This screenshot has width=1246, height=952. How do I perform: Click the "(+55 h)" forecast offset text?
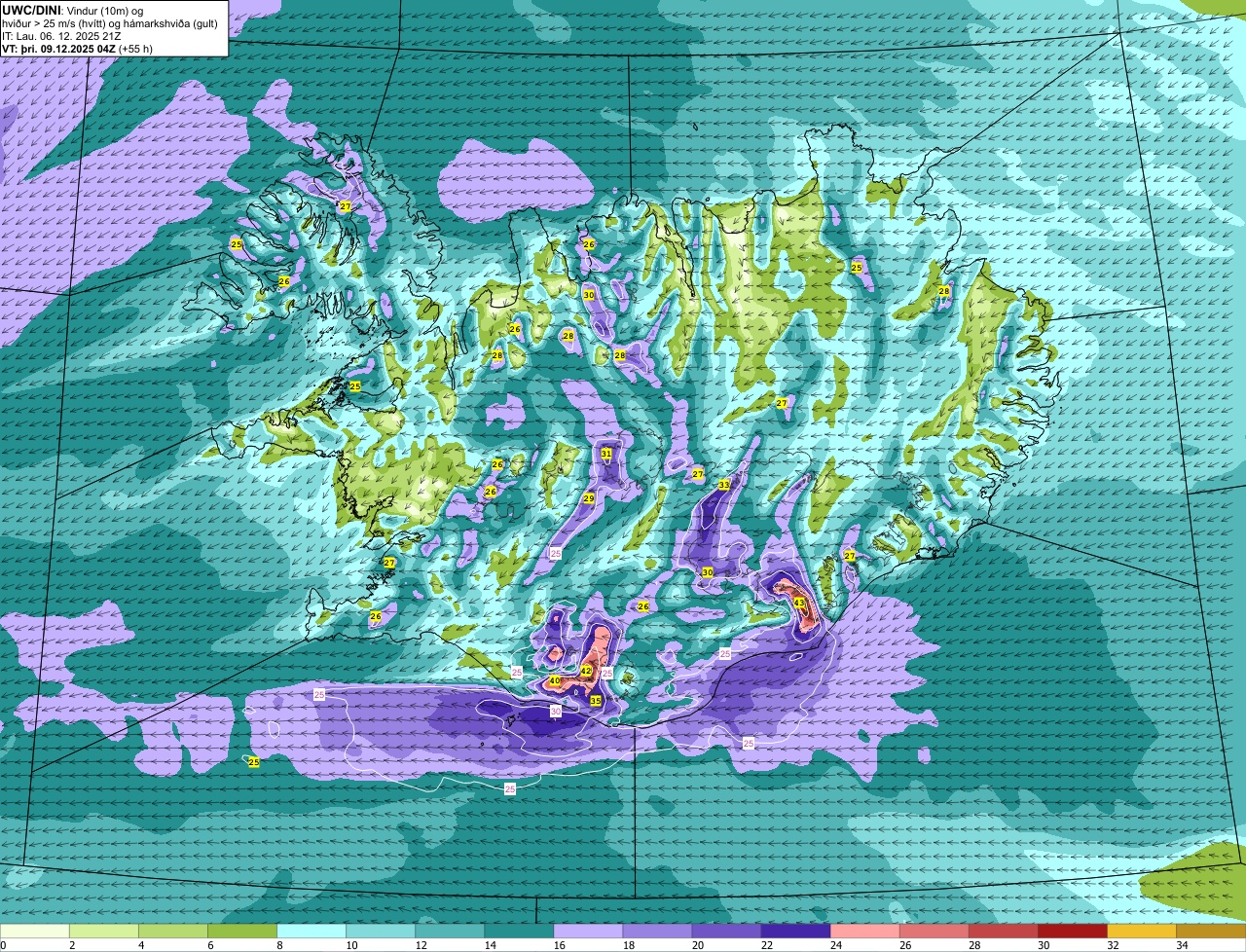point(135,49)
